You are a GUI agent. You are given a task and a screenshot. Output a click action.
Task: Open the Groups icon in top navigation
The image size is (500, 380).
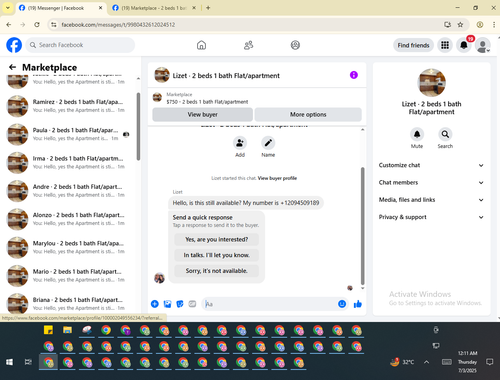(x=295, y=45)
